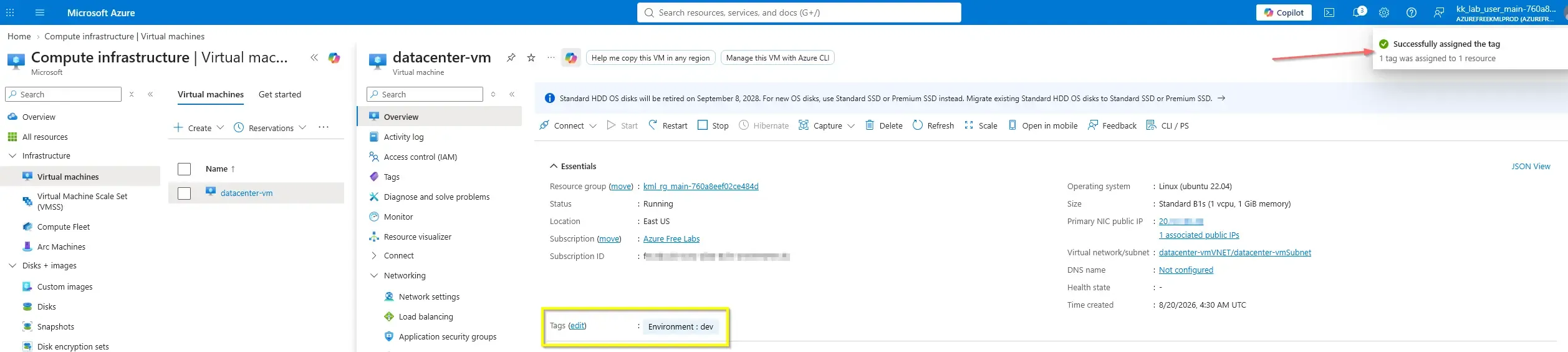Image resolution: width=1568 pixels, height=352 pixels.
Task: Open the top-bar feedback person icon
Action: [1439, 12]
